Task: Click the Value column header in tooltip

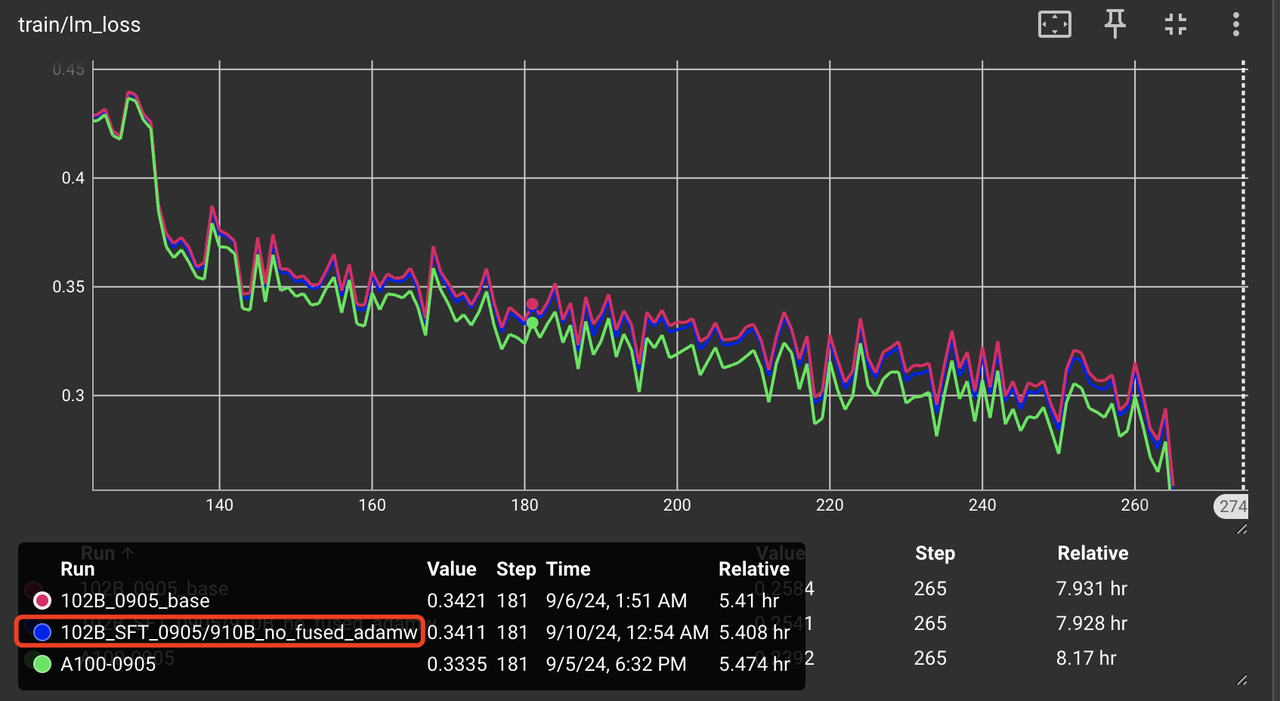Action: tap(451, 569)
